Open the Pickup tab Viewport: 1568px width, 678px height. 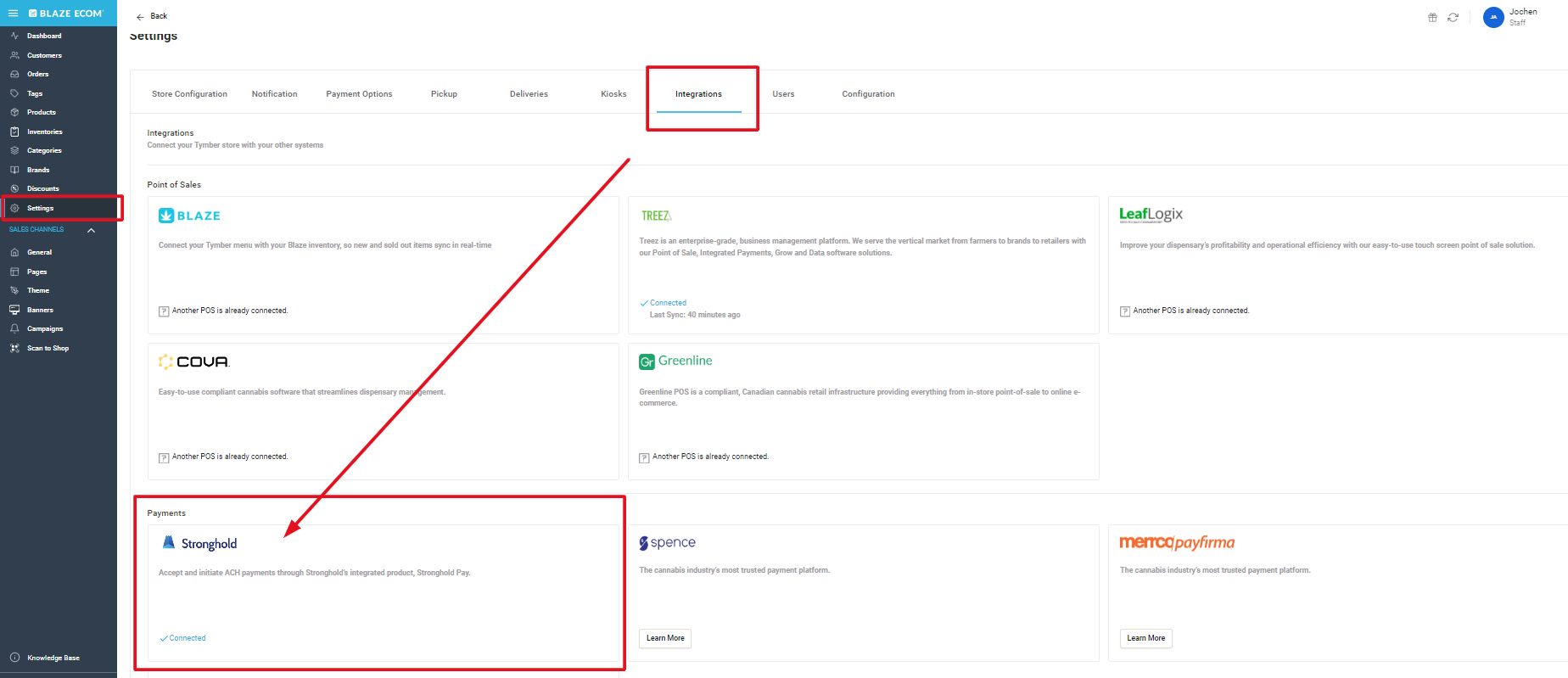(x=444, y=94)
